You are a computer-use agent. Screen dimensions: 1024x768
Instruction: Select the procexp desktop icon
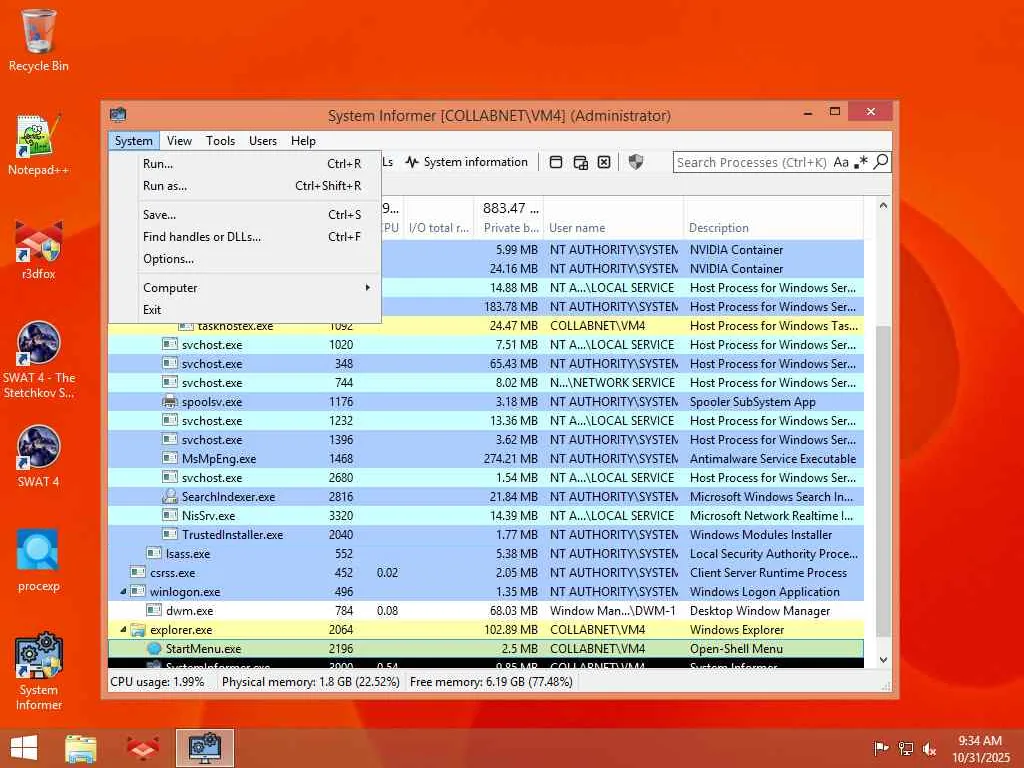pos(39,560)
